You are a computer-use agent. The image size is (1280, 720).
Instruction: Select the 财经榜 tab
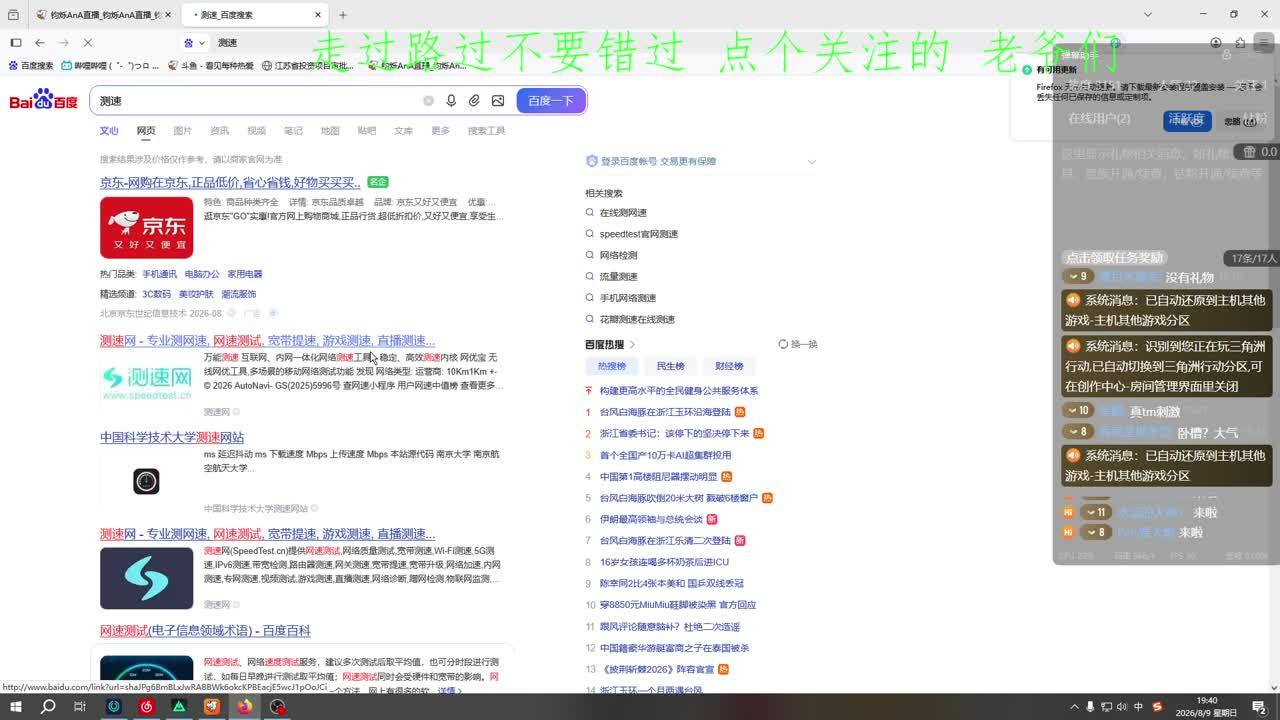(729, 366)
